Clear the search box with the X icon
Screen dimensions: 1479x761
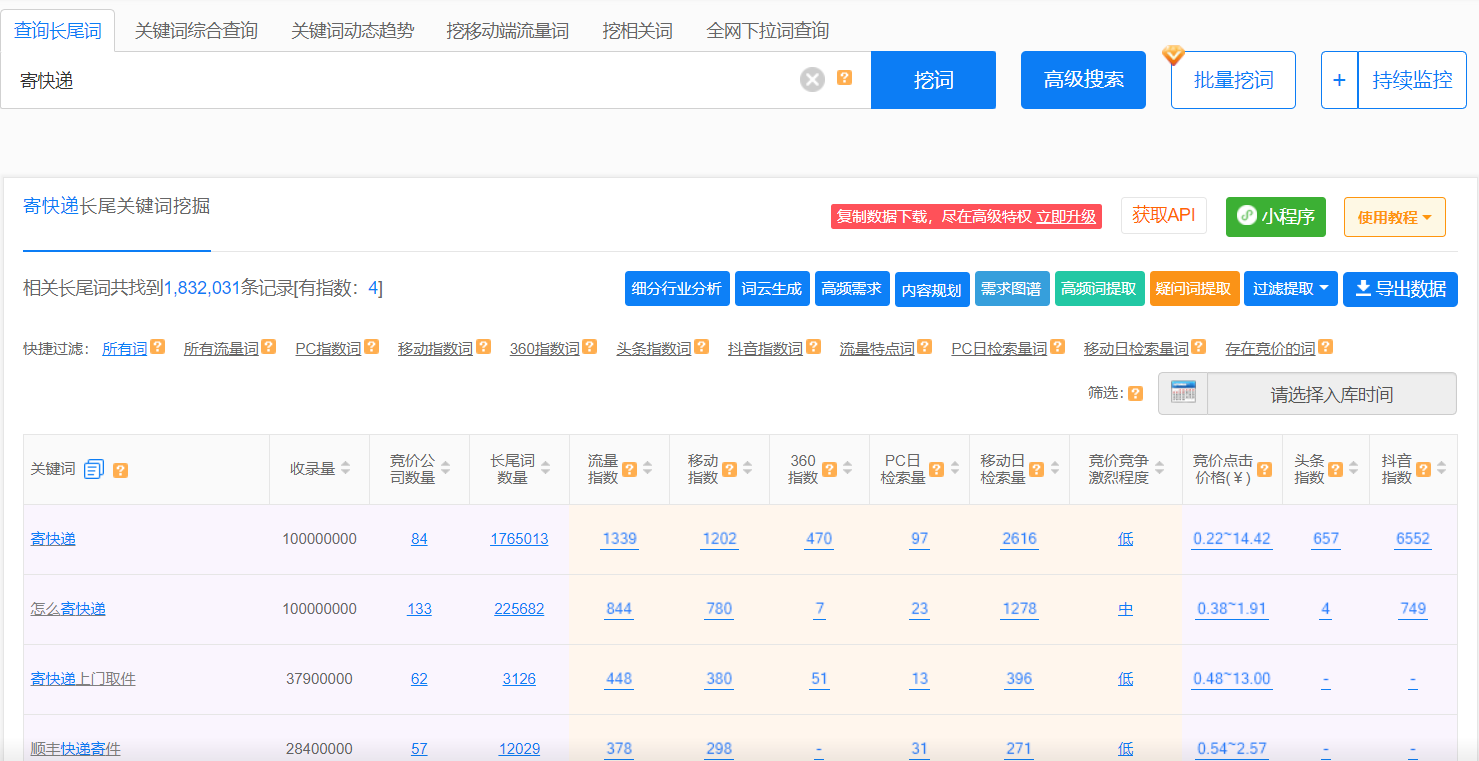[x=813, y=80]
